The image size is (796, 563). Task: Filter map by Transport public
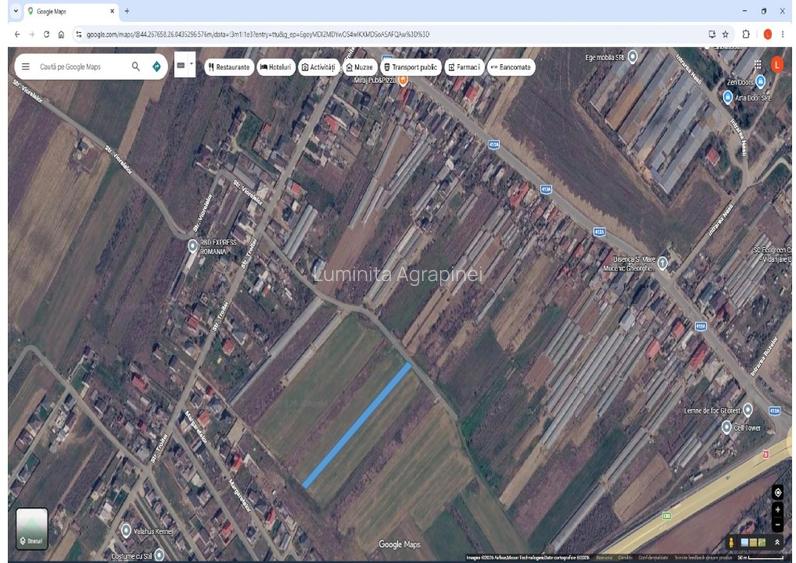click(411, 67)
